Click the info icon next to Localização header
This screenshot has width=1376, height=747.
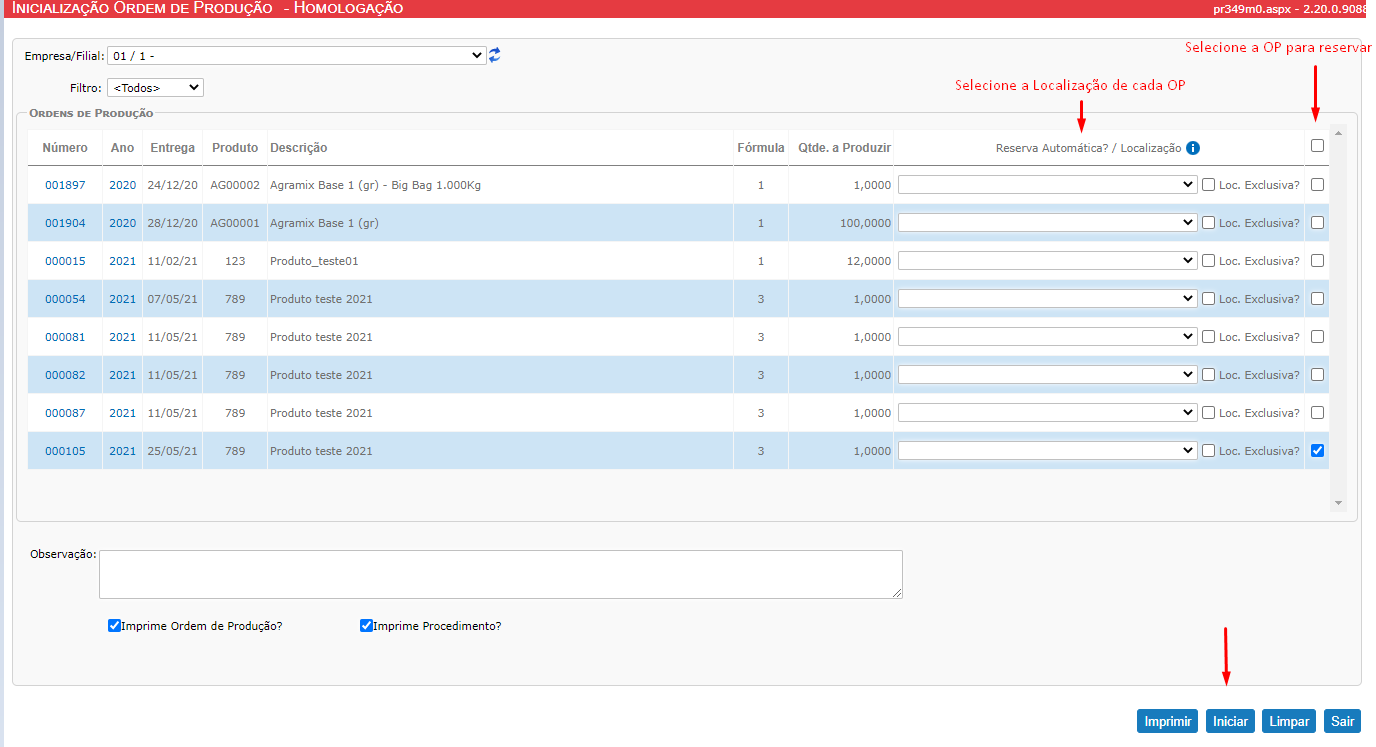click(x=1192, y=148)
